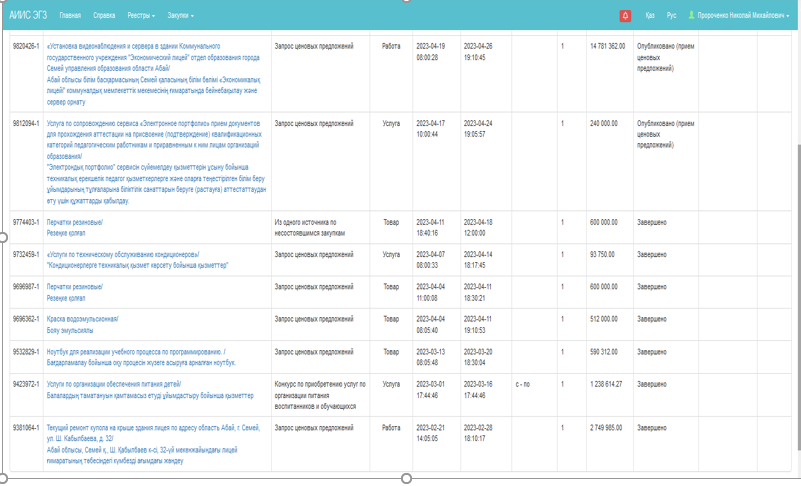Image resolution: width=801 pixels, height=486 pixels.
Task: Select procurement number 9820426-1
Action: [x=26, y=46]
